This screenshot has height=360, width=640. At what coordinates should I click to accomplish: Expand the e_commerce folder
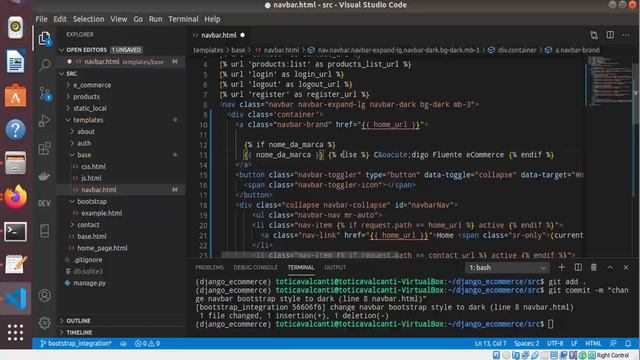pyautogui.click(x=92, y=85)
